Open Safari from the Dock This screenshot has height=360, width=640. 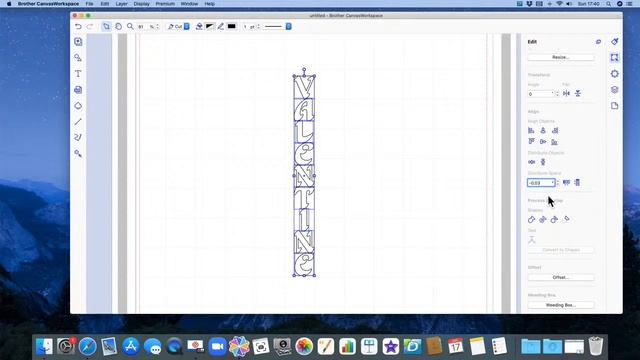coord(87,347)
